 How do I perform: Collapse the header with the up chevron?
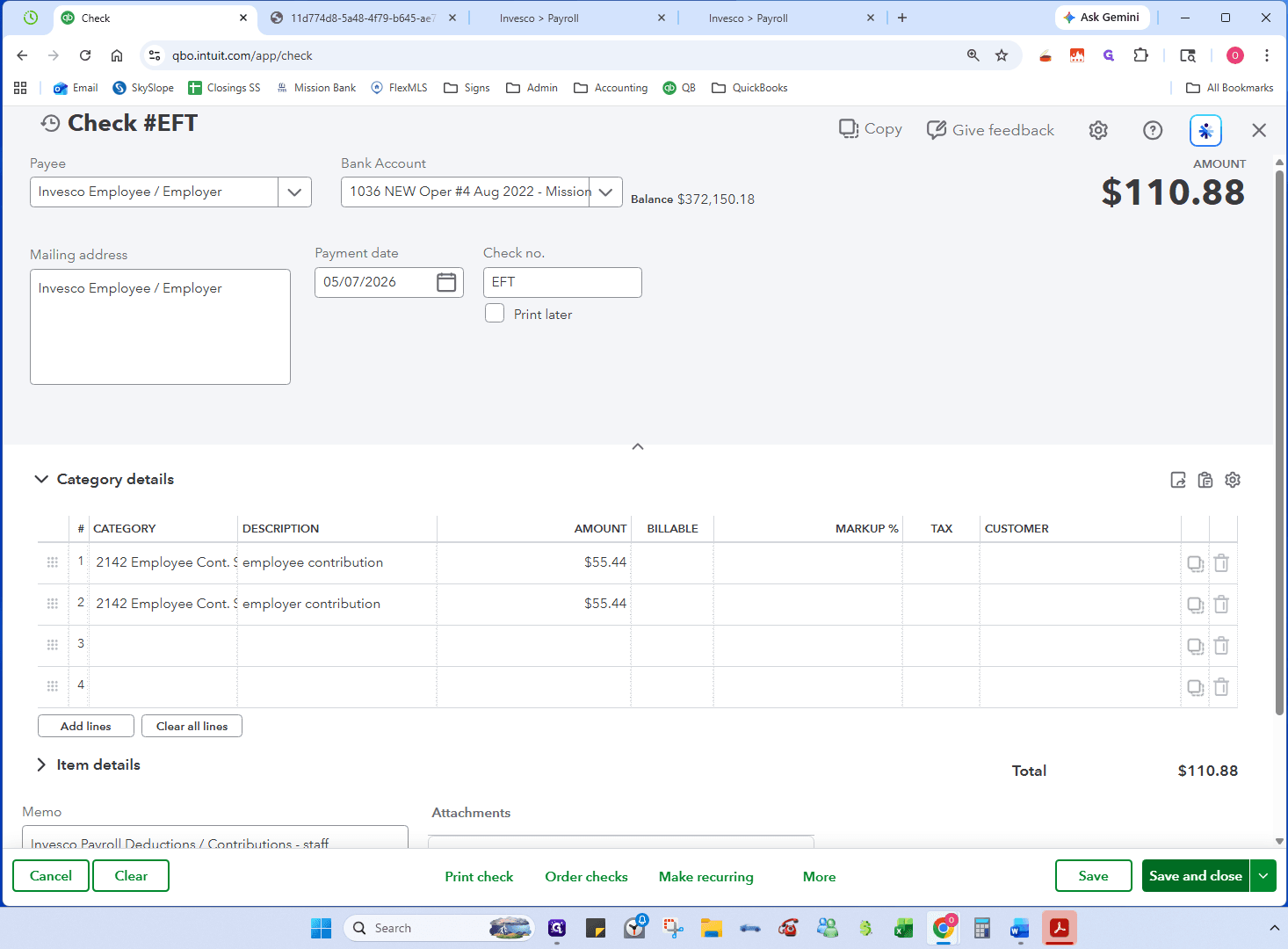click(x=638, y=446)
